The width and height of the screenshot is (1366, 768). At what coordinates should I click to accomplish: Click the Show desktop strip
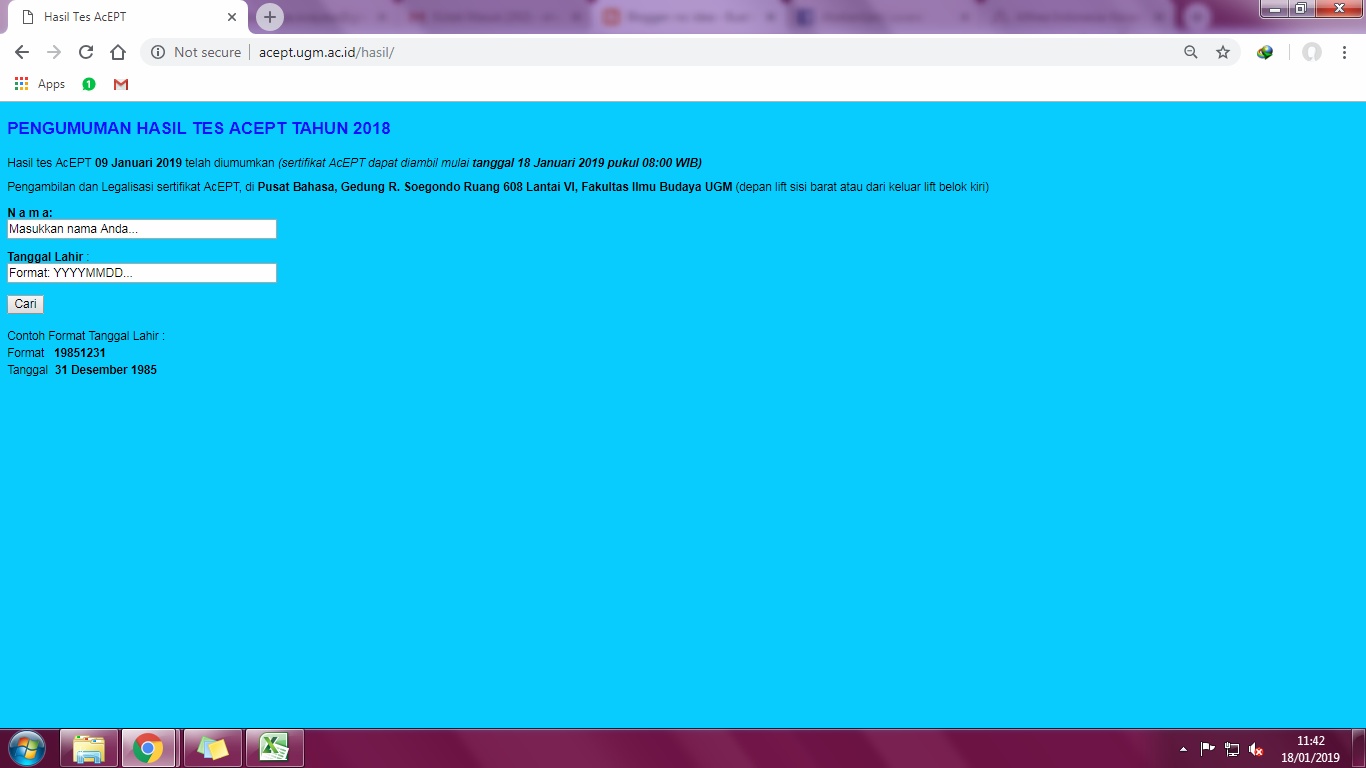tap(1359, 748)
